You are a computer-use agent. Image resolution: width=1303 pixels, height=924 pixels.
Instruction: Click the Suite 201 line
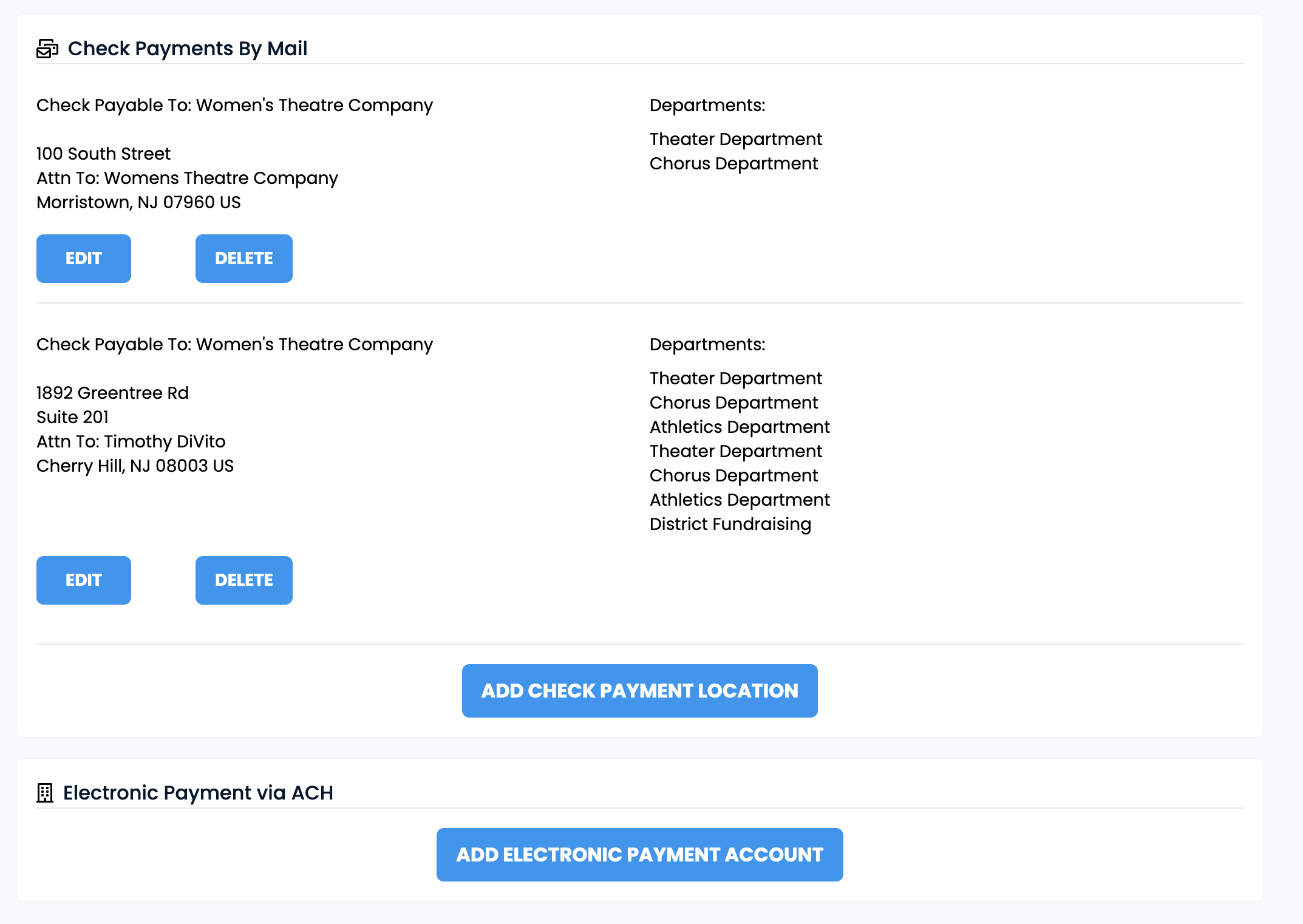pyautogui.click(x=72, y=417)
